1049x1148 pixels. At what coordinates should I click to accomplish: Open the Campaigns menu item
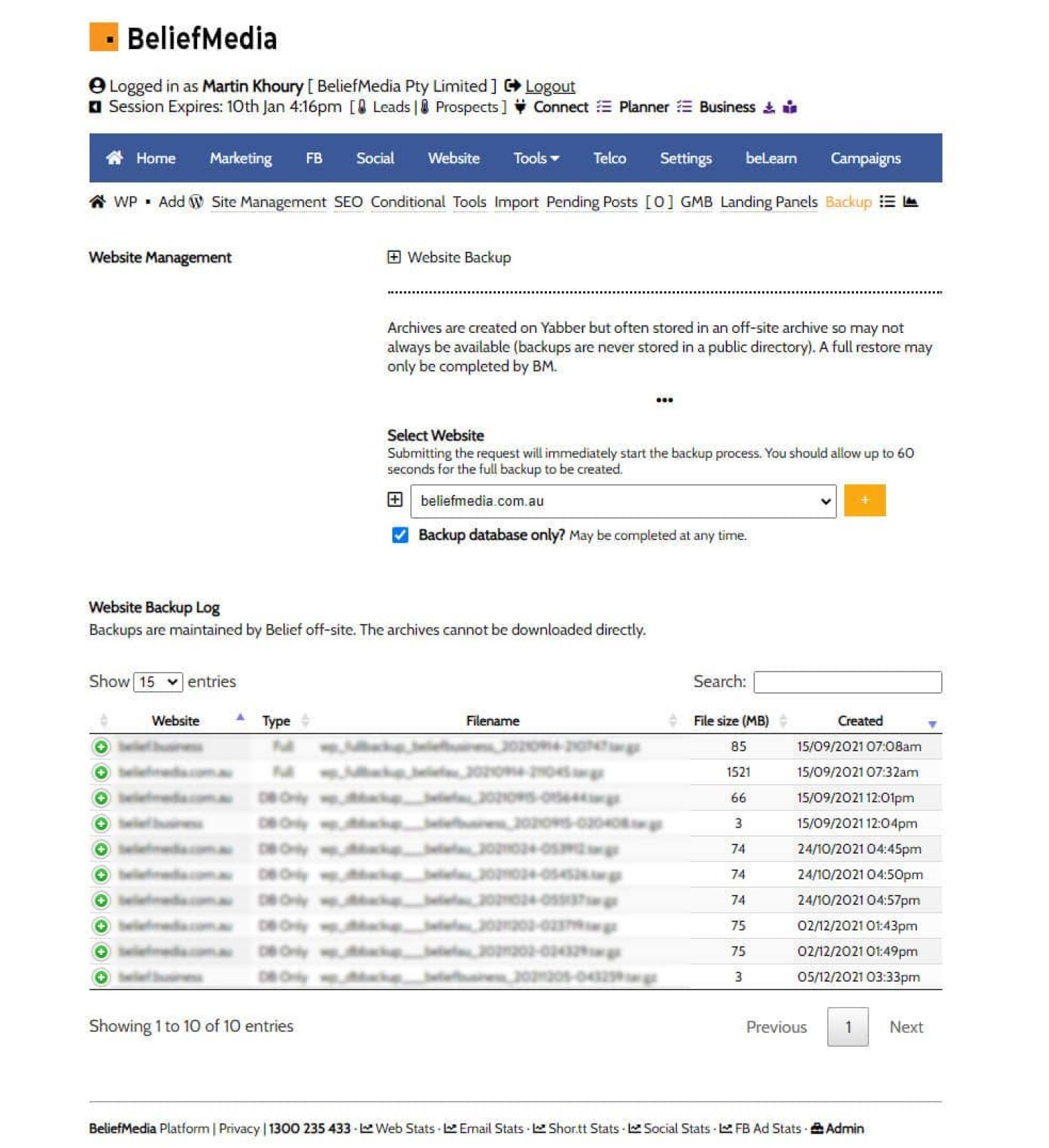coord(865,158)
